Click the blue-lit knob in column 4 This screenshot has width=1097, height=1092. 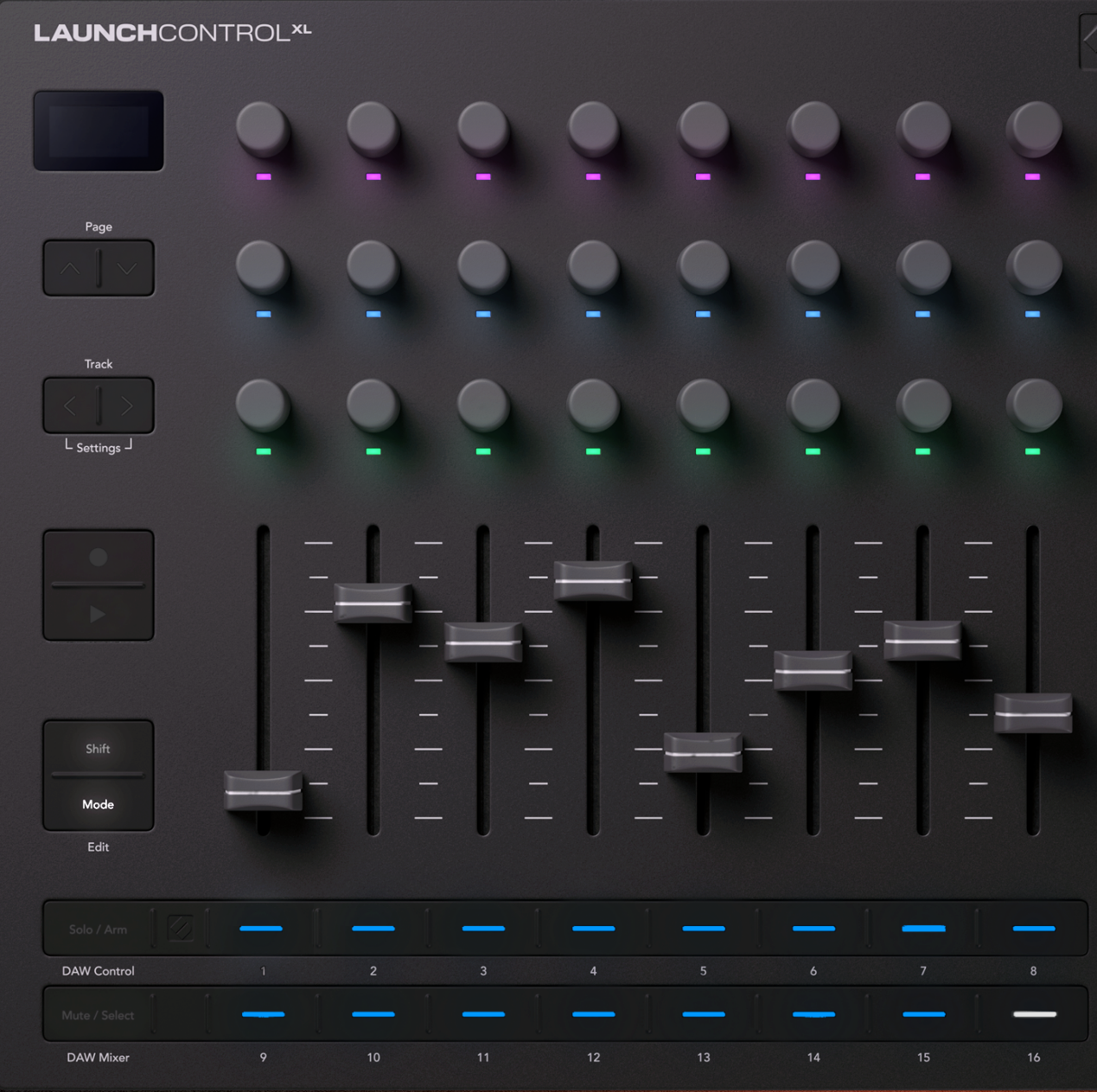click(593, 266)
